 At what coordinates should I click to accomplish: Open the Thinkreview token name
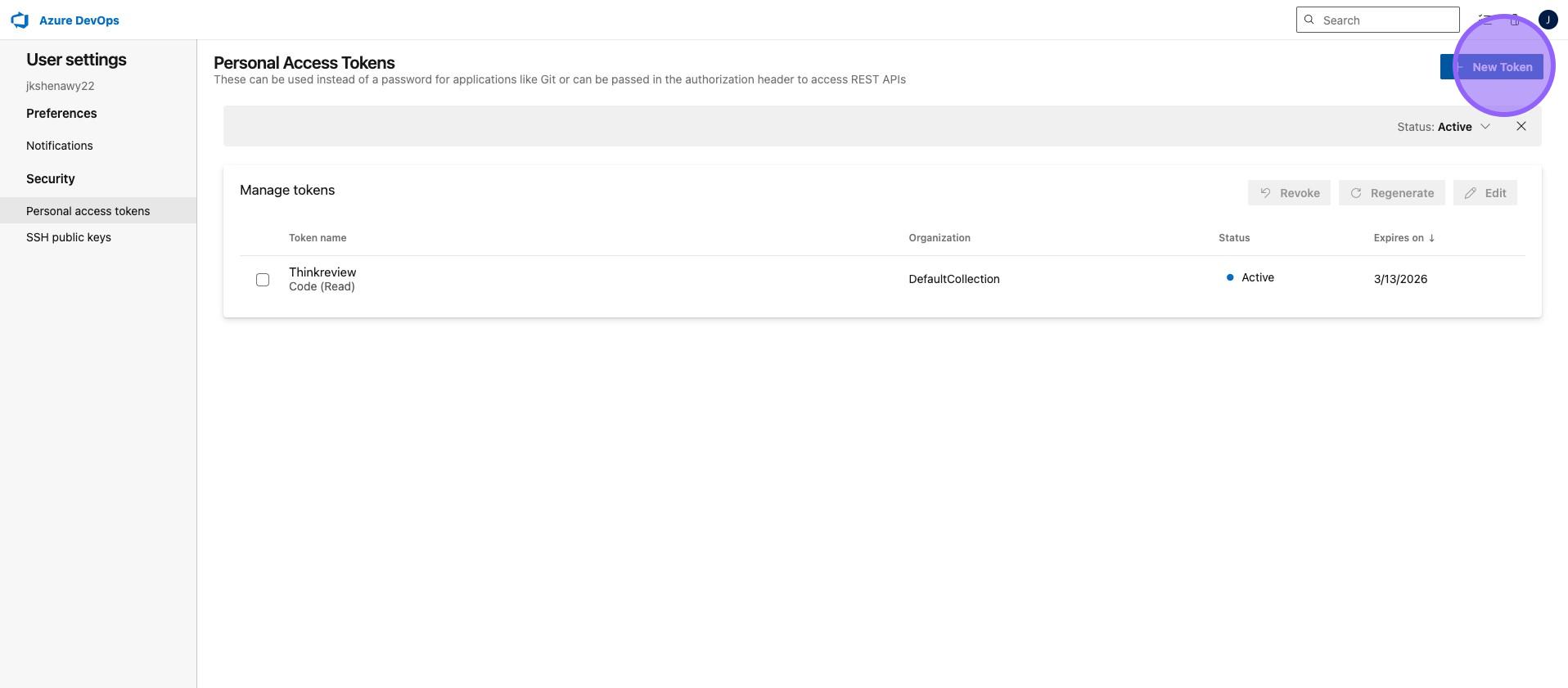coord(322,272)
